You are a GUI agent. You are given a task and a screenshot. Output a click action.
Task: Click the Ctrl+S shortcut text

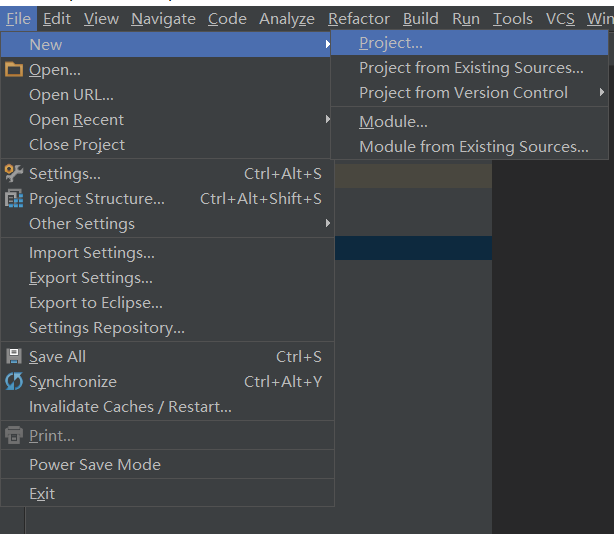coord(299,357)
